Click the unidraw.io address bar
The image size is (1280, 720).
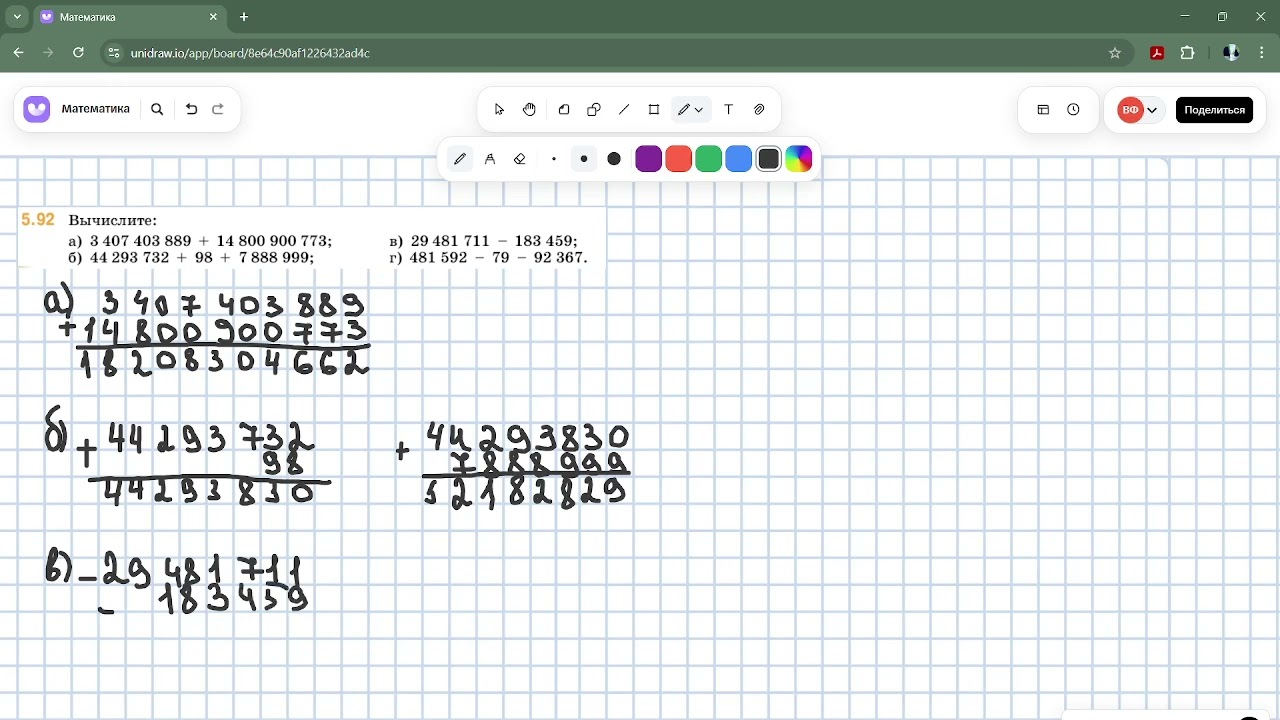616,53
